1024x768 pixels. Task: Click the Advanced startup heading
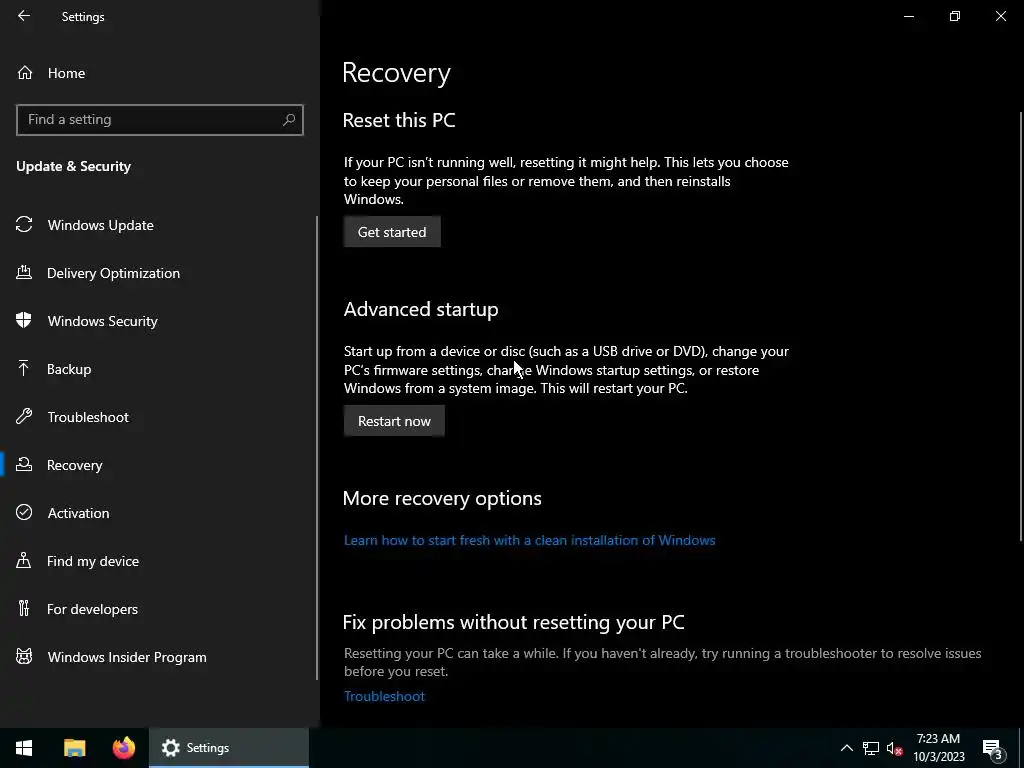[x=421, y=309]
